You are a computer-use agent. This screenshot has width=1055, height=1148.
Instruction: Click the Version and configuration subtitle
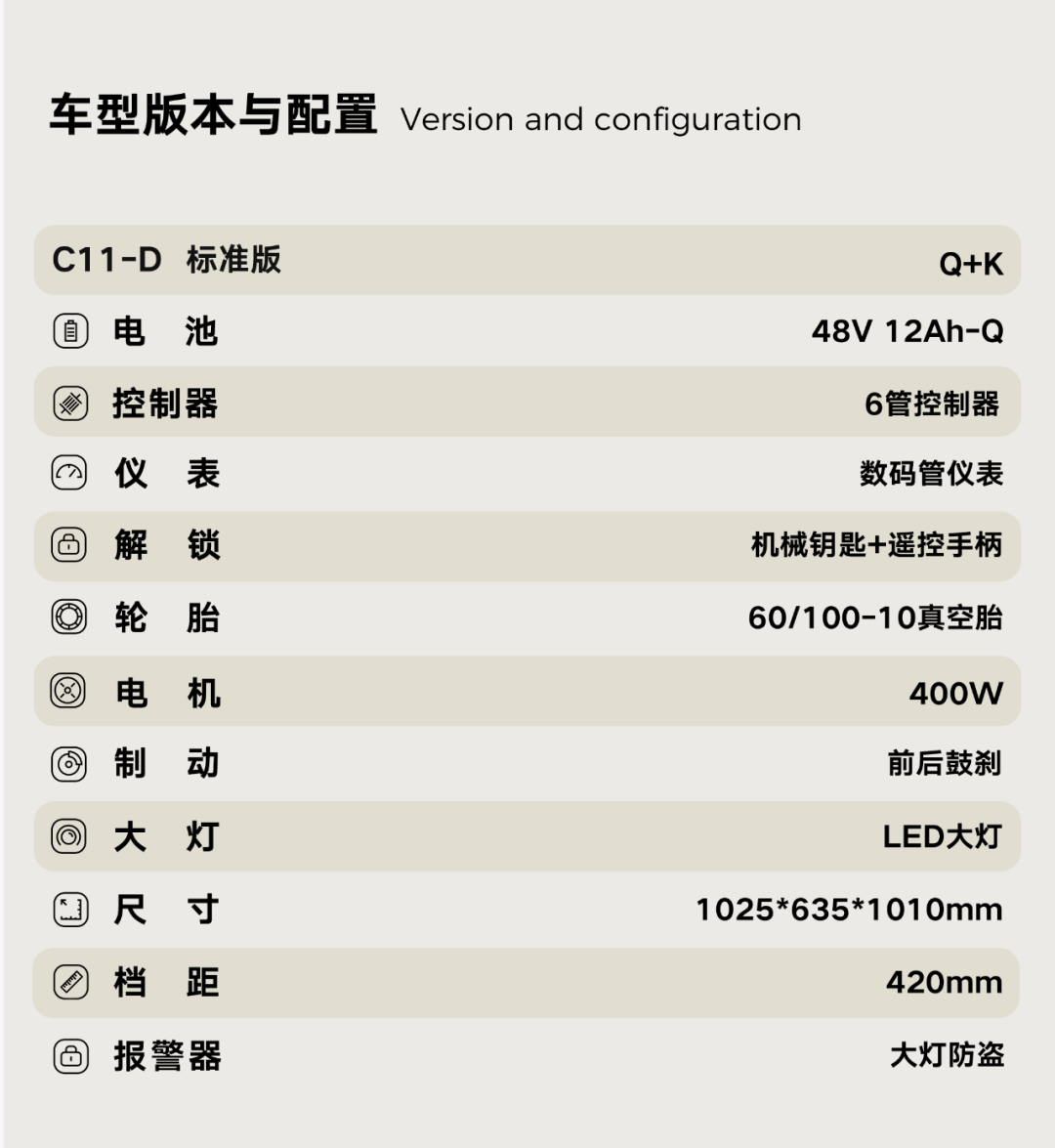601,119
